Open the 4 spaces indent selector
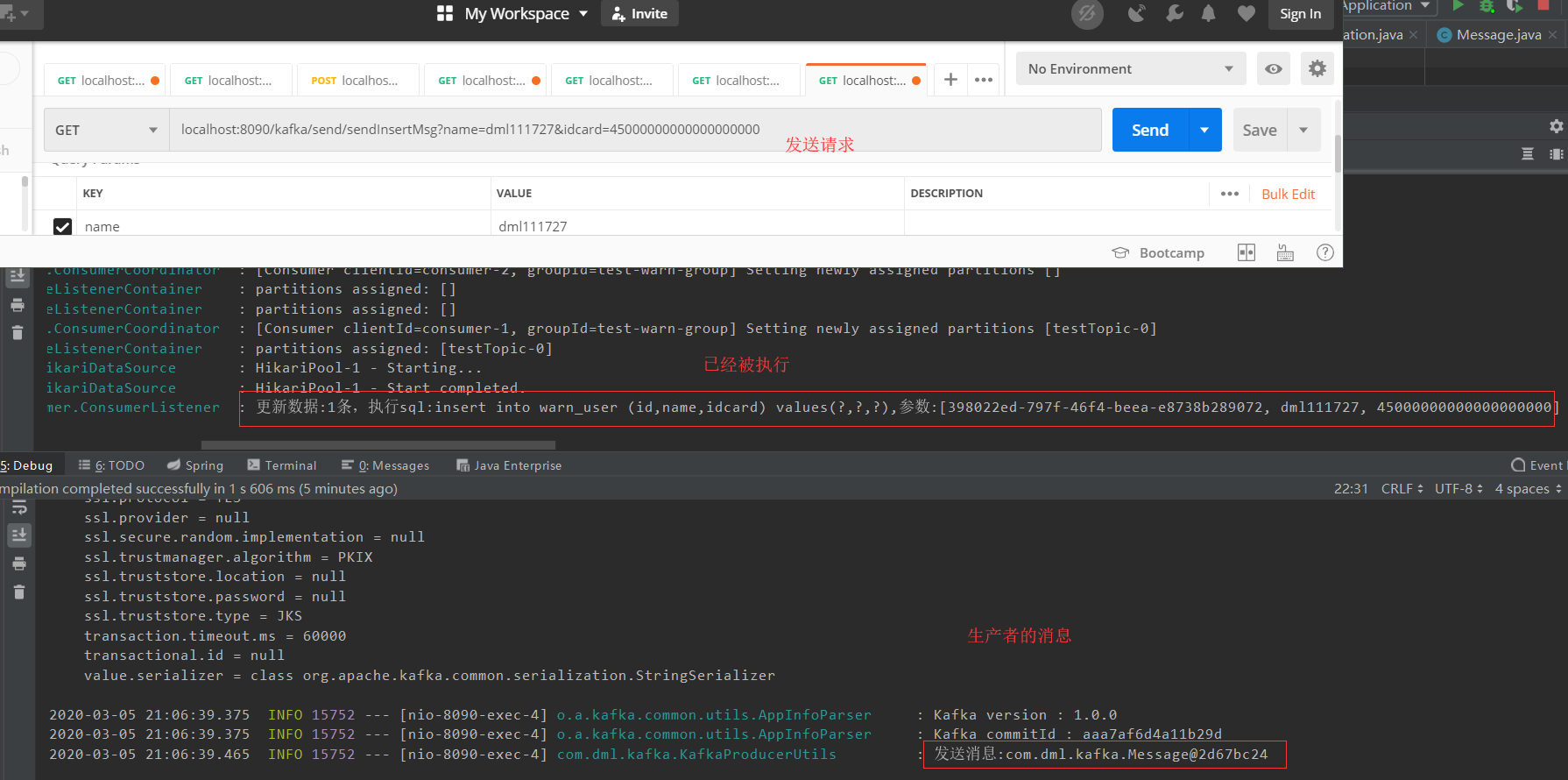The height and width of the screenshot is (780, 1568). click(x=1528, y=489)
